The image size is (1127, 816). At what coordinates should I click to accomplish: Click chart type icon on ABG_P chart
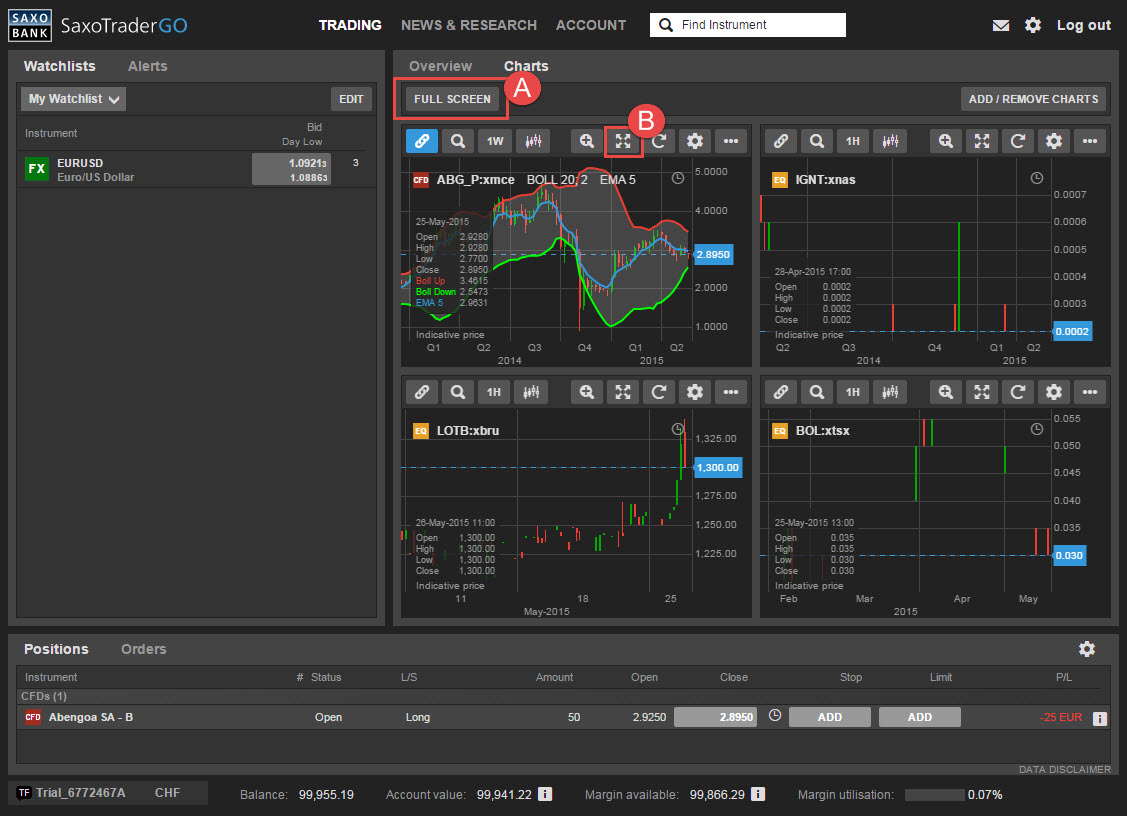pyautogui.click(x=533, y=141)
